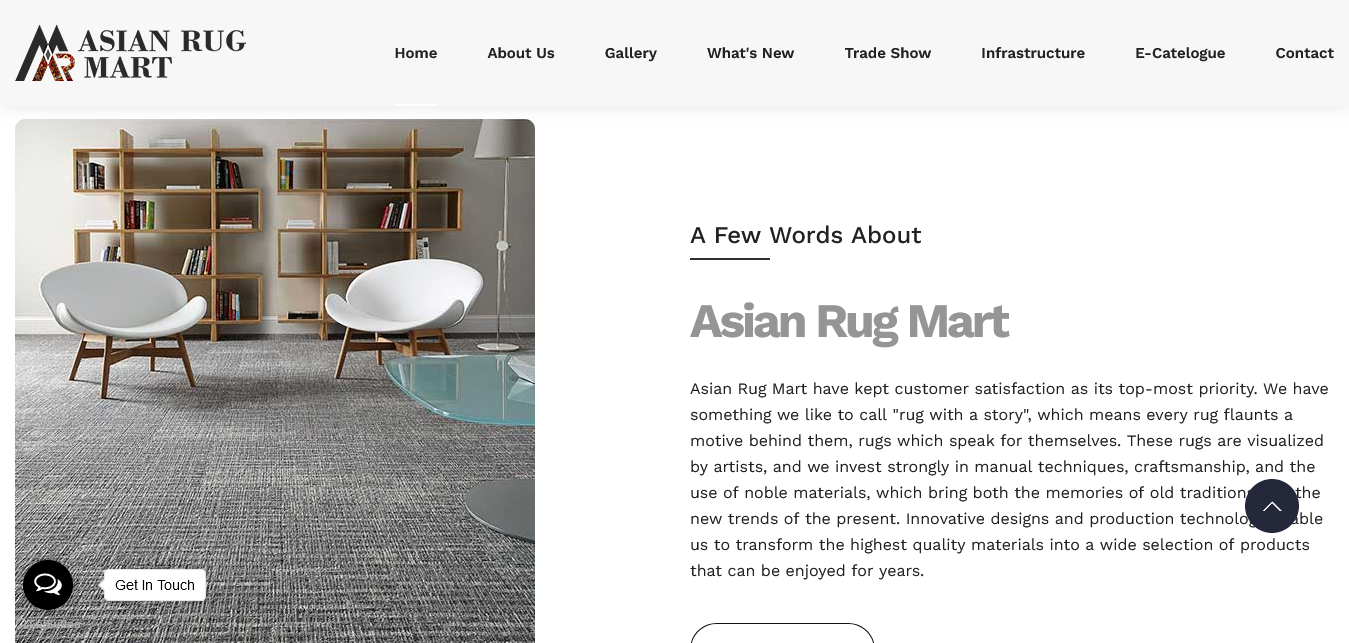Open the E-Catelogue link
The image size is (1349, 643).
[1180, 53]
